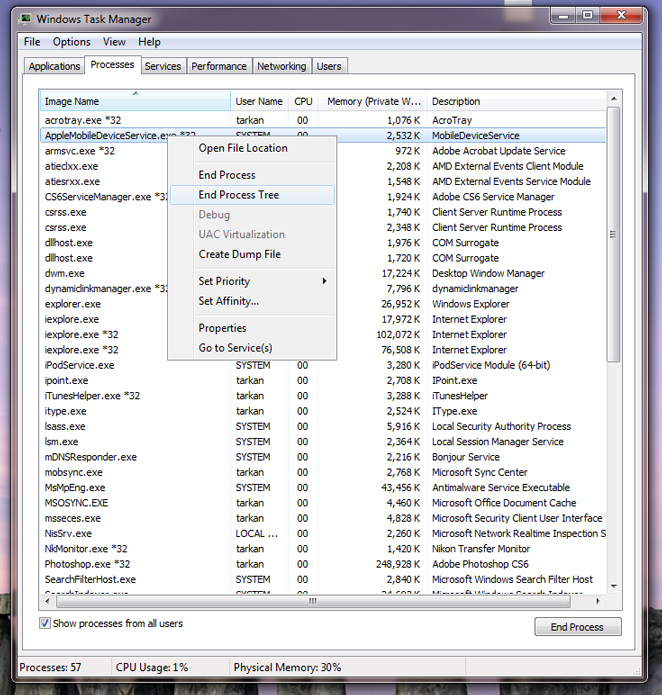The width and height of the screenshot is (662, 695).
Task: Choose Open File Location from context menu
Action: coord(252,148)
